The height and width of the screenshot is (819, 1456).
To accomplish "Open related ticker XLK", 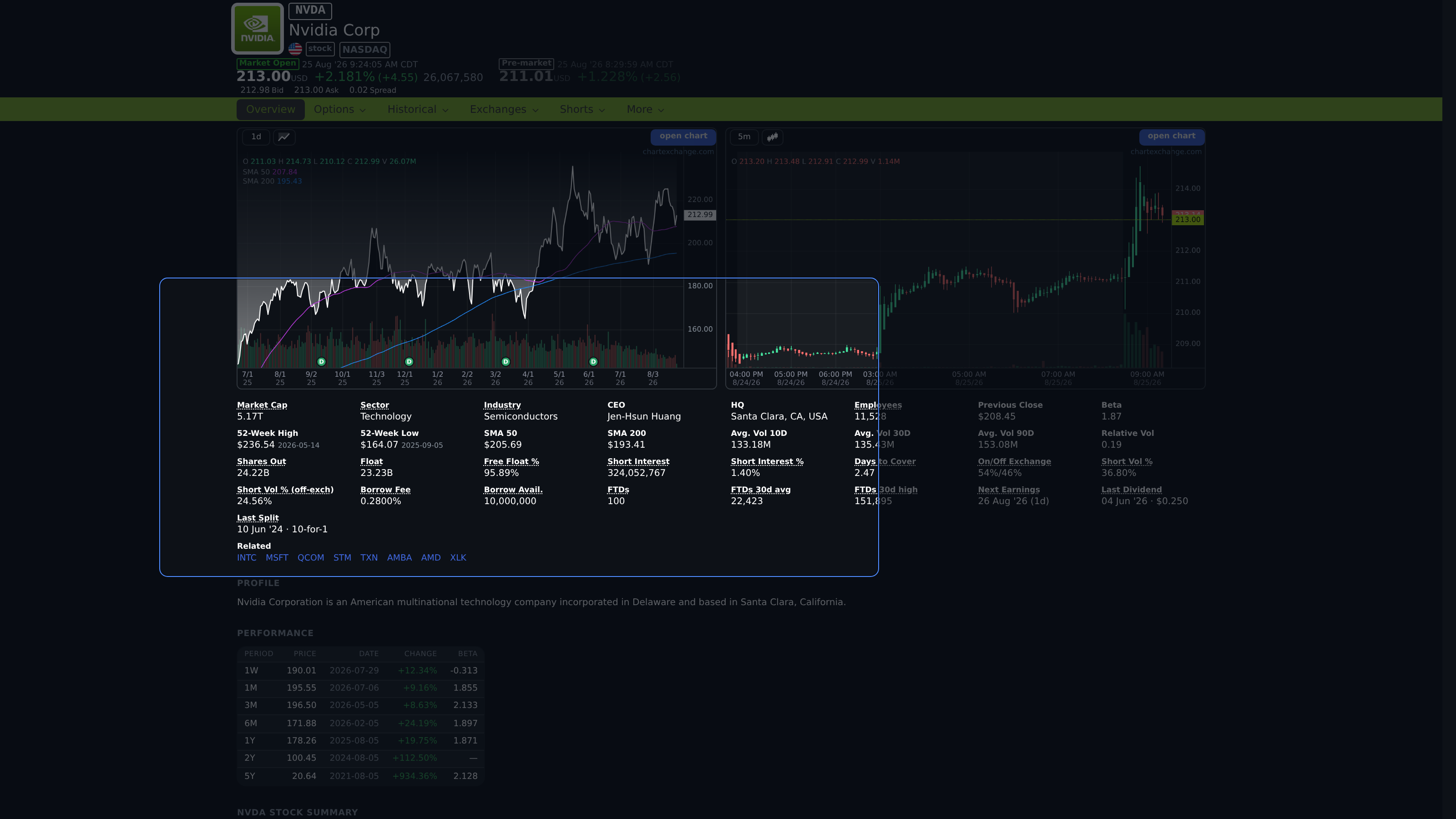I will [458, 558].
